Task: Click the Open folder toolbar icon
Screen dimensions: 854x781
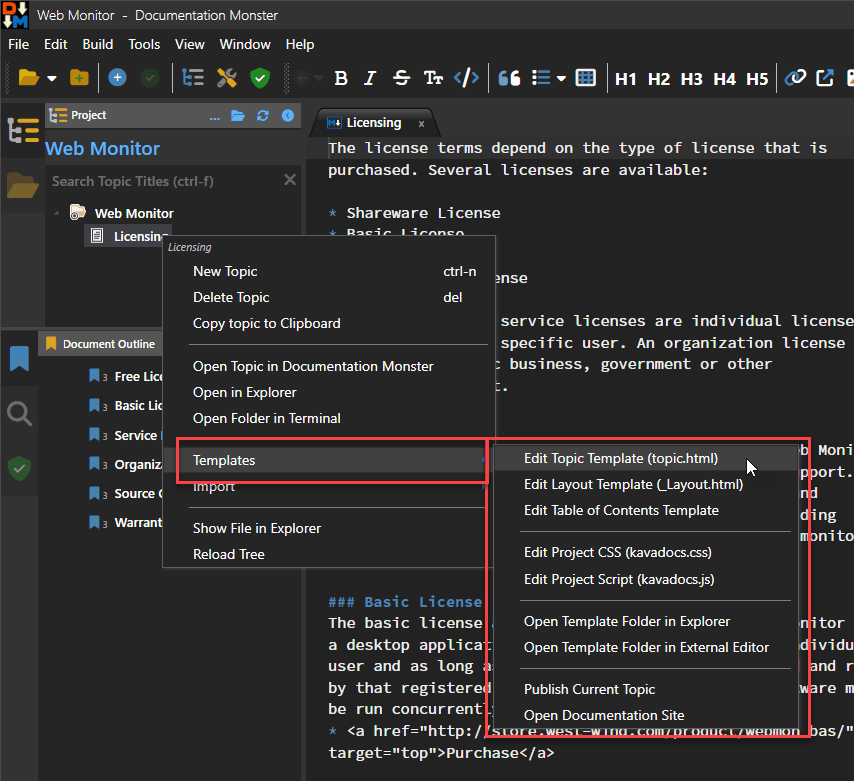Action: pyautogui.click(x=28, y=78)
